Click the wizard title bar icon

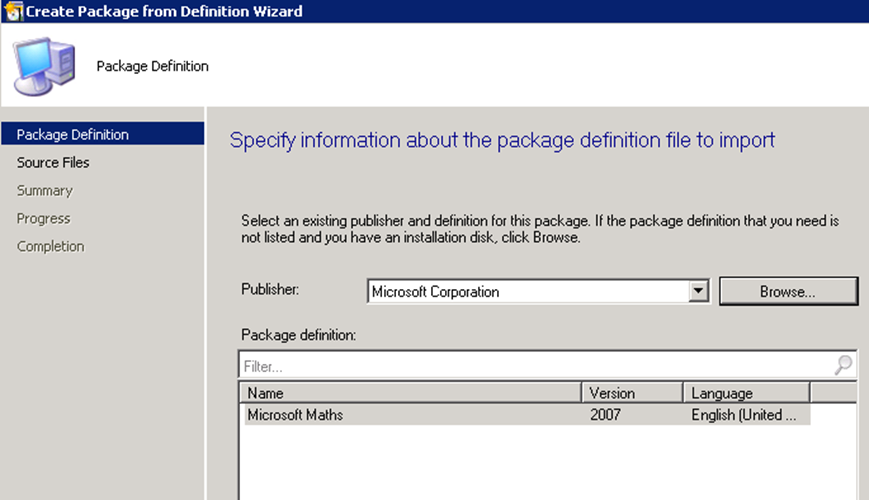click(x=13, y=11)
